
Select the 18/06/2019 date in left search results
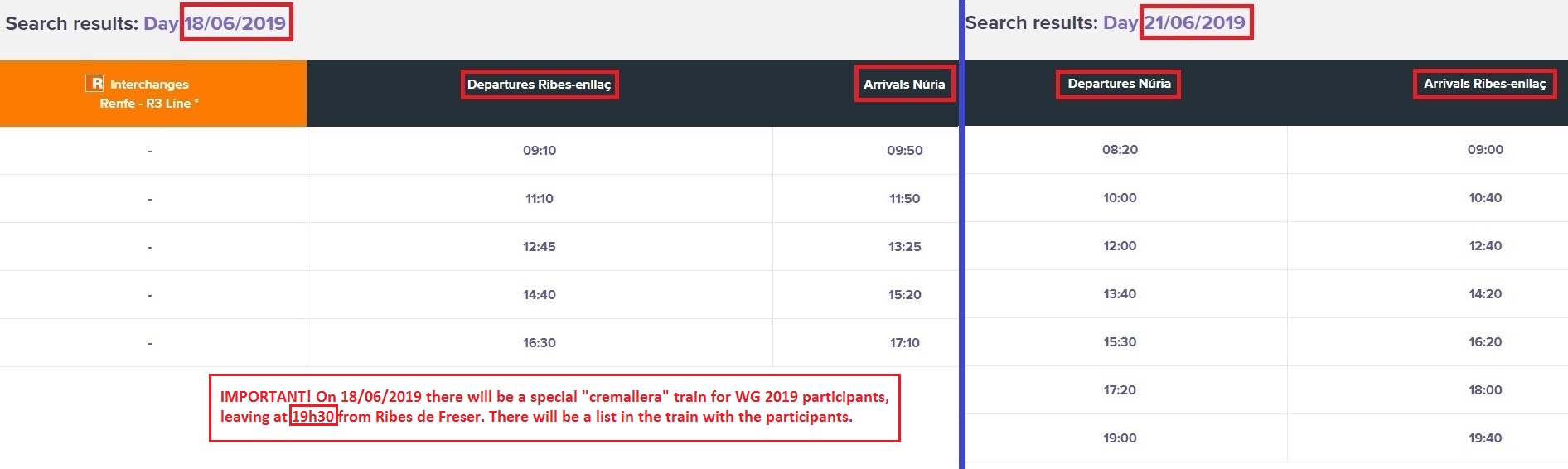click(236, 22)
